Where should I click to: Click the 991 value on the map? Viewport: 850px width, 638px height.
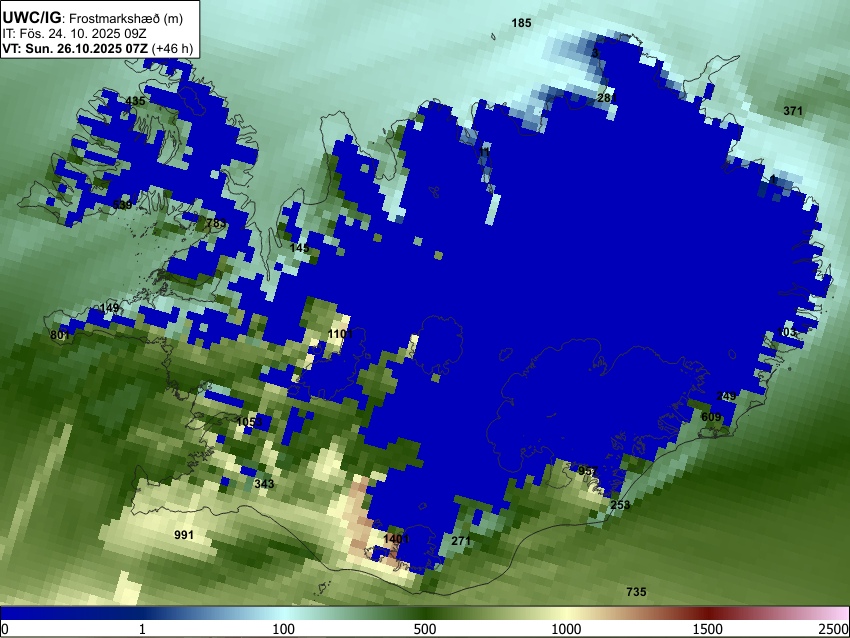[x=184, y=535]
